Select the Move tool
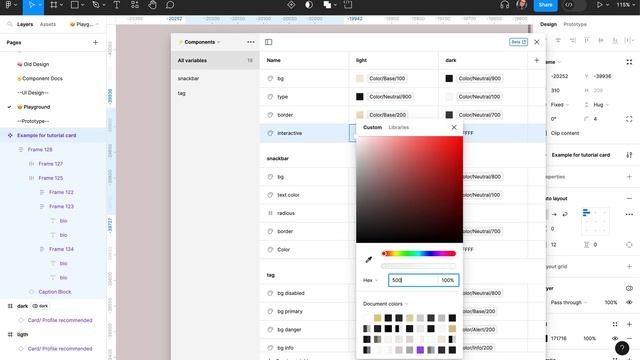The height and width of the screenshot is (360, 640). [x=31, y=5]
